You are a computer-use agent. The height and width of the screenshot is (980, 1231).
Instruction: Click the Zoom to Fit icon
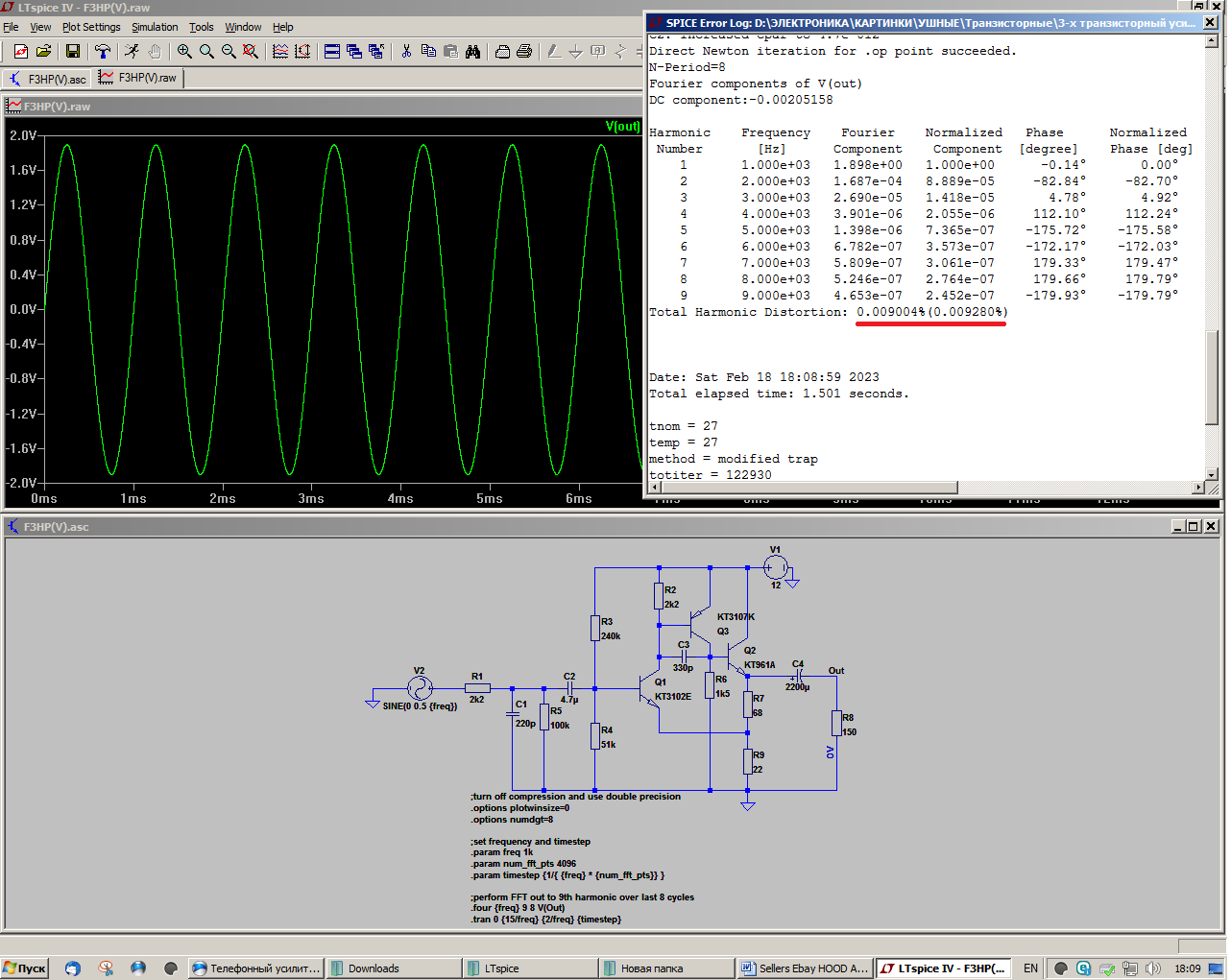point(251,52)
